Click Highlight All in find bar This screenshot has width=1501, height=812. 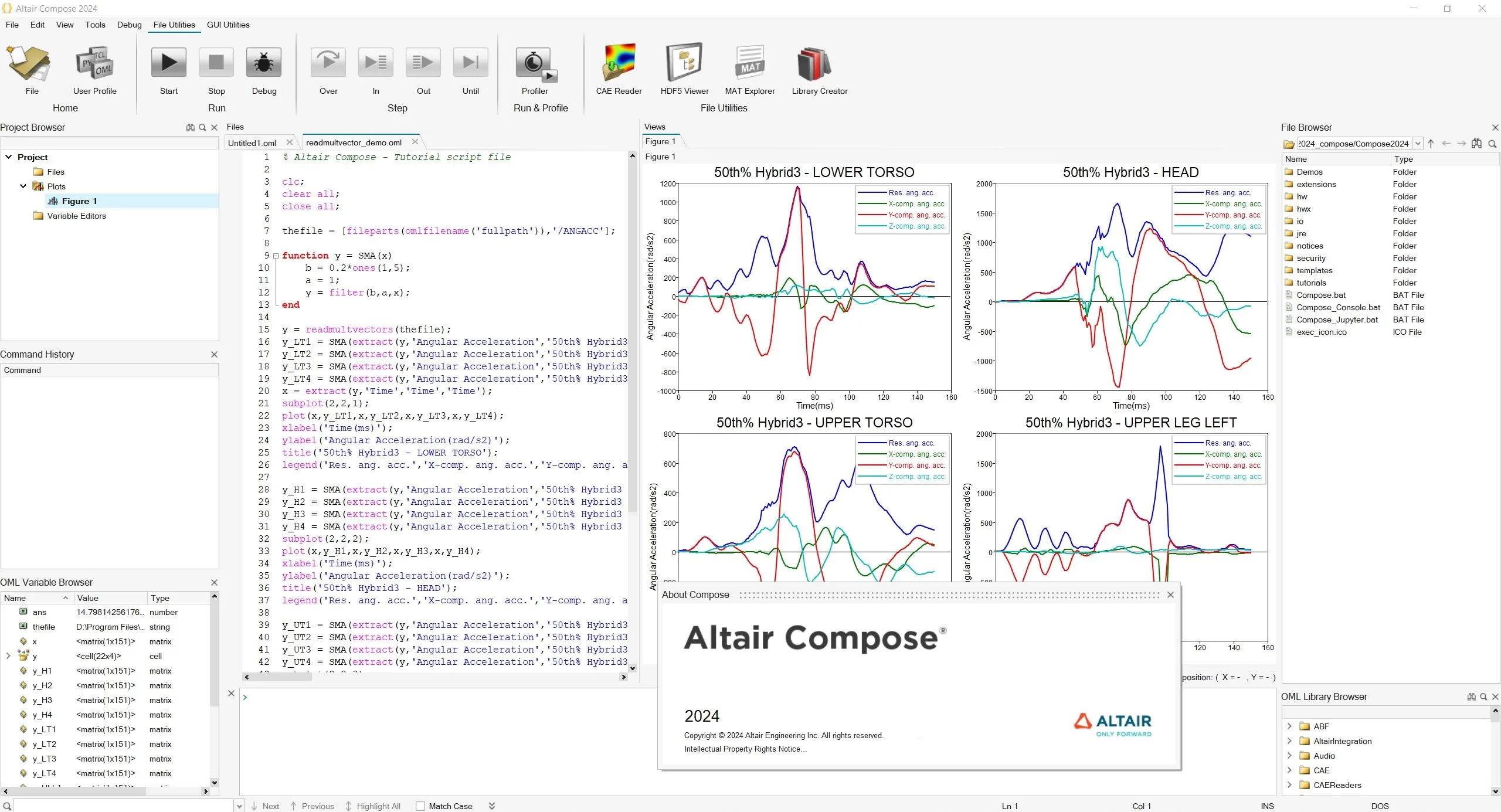coord(373,806)
